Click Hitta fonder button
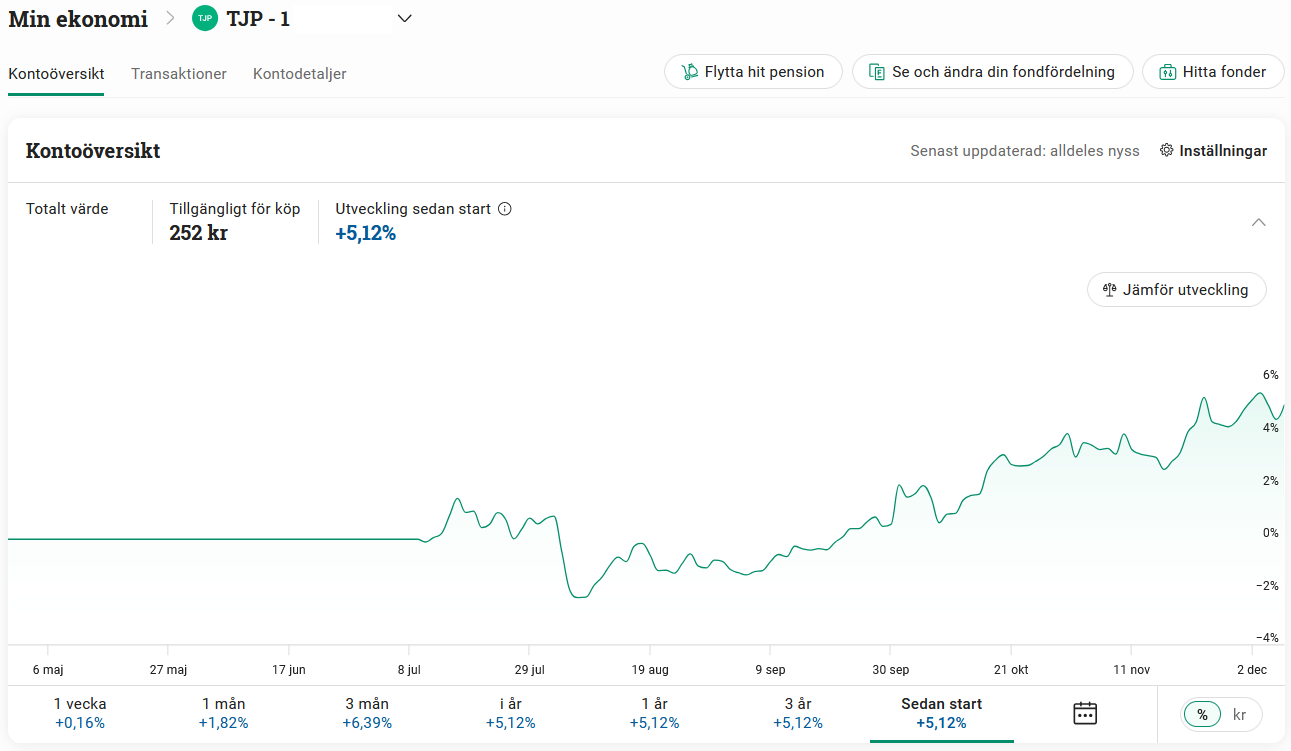This screenshot has width=1291, height=751. 1212,72
